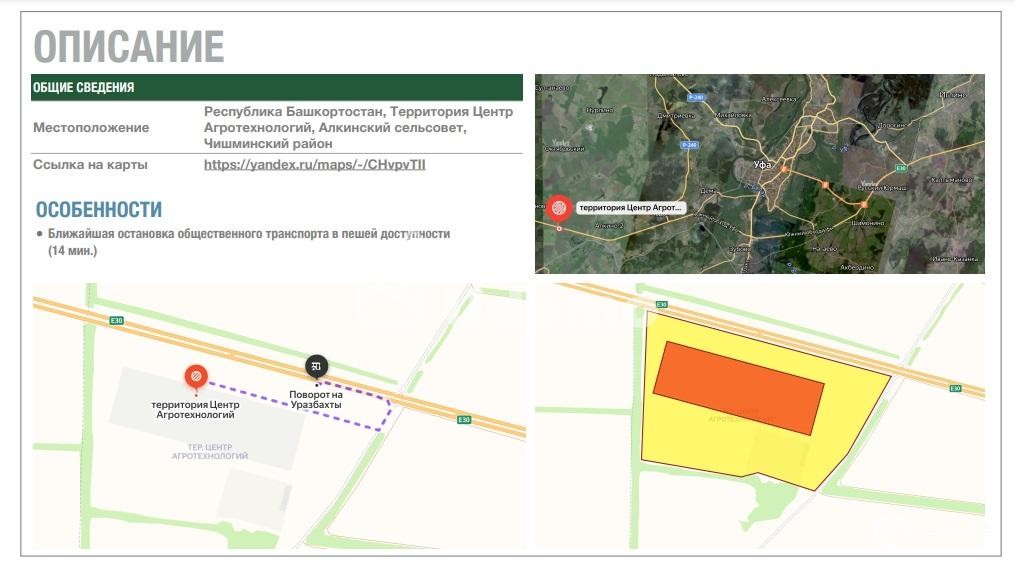
Task: Click the 'Местоположение' row label
Action: 91,128
